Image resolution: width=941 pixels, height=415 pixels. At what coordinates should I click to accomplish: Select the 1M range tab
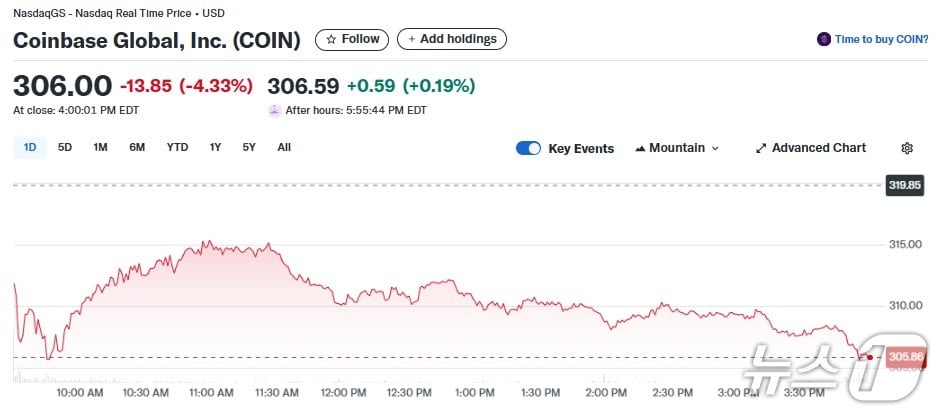[x=100, y=147]
